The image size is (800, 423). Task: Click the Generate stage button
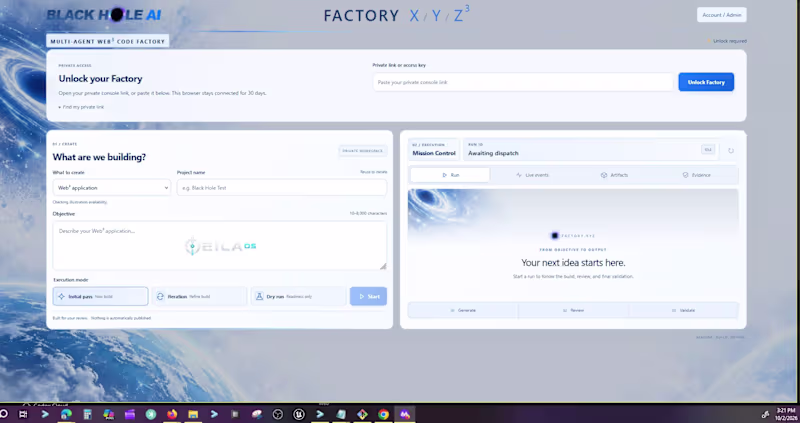[x=463, y=310]
